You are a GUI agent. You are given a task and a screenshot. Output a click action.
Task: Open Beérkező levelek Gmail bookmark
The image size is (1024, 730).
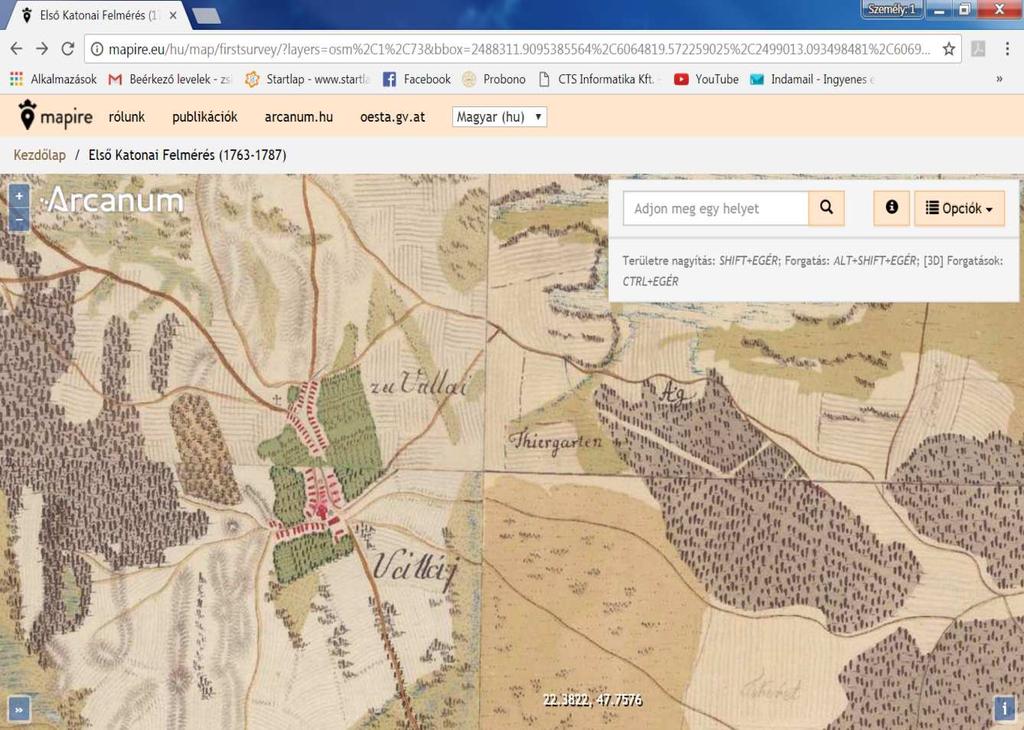pyautogui.click(x=170, y=79)
